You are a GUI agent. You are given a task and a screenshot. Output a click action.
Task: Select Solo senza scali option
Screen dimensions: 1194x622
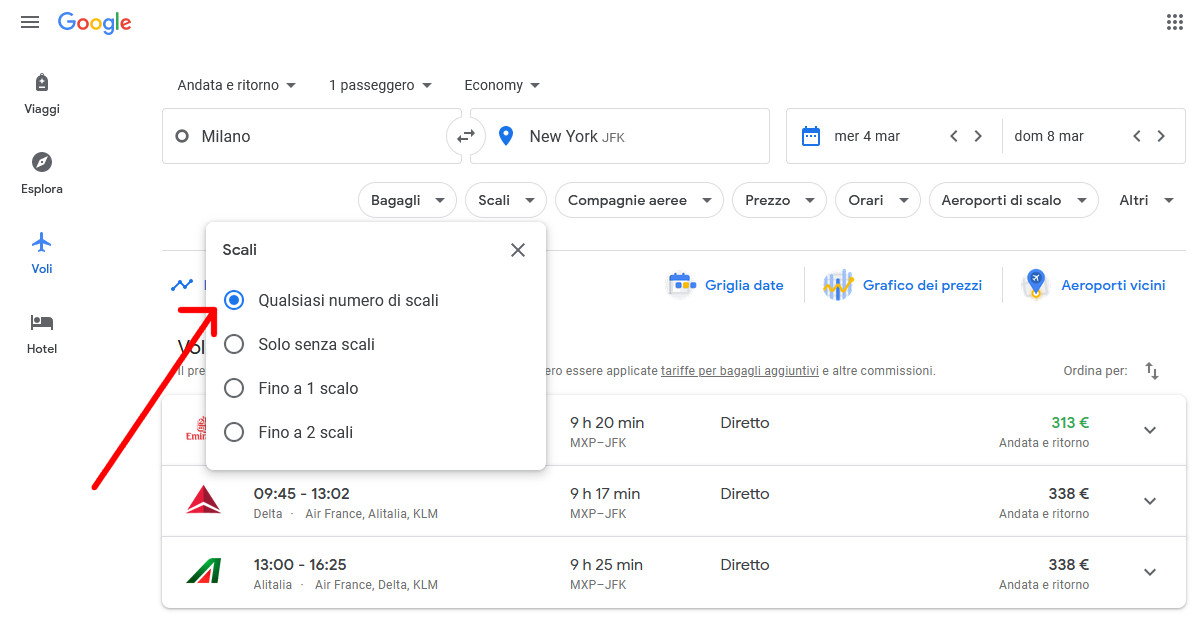[x=234, y=344]
